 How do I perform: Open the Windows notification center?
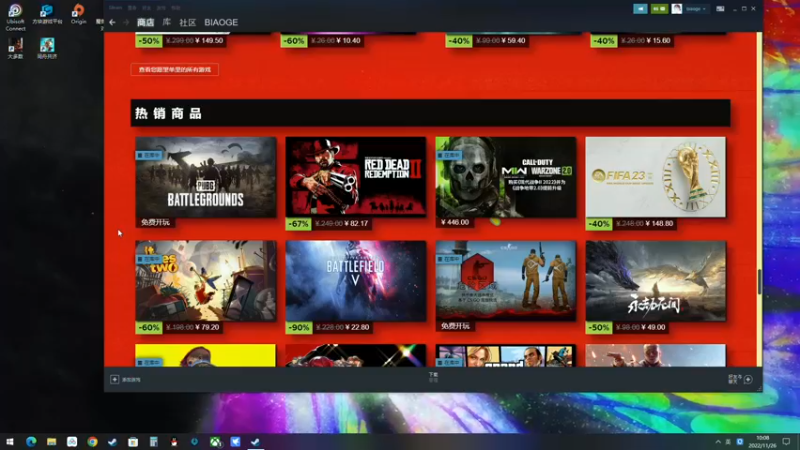pos(786,441)
